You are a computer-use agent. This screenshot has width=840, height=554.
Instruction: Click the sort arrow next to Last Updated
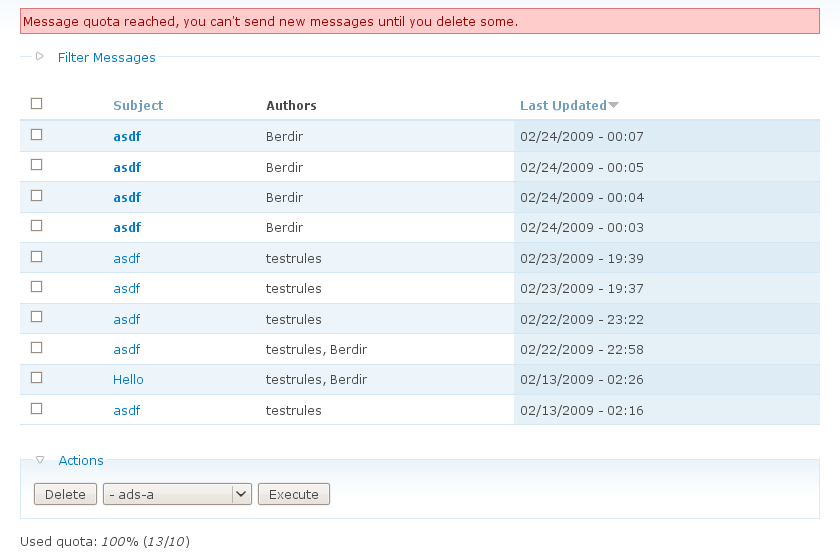[x=614, y=105]
